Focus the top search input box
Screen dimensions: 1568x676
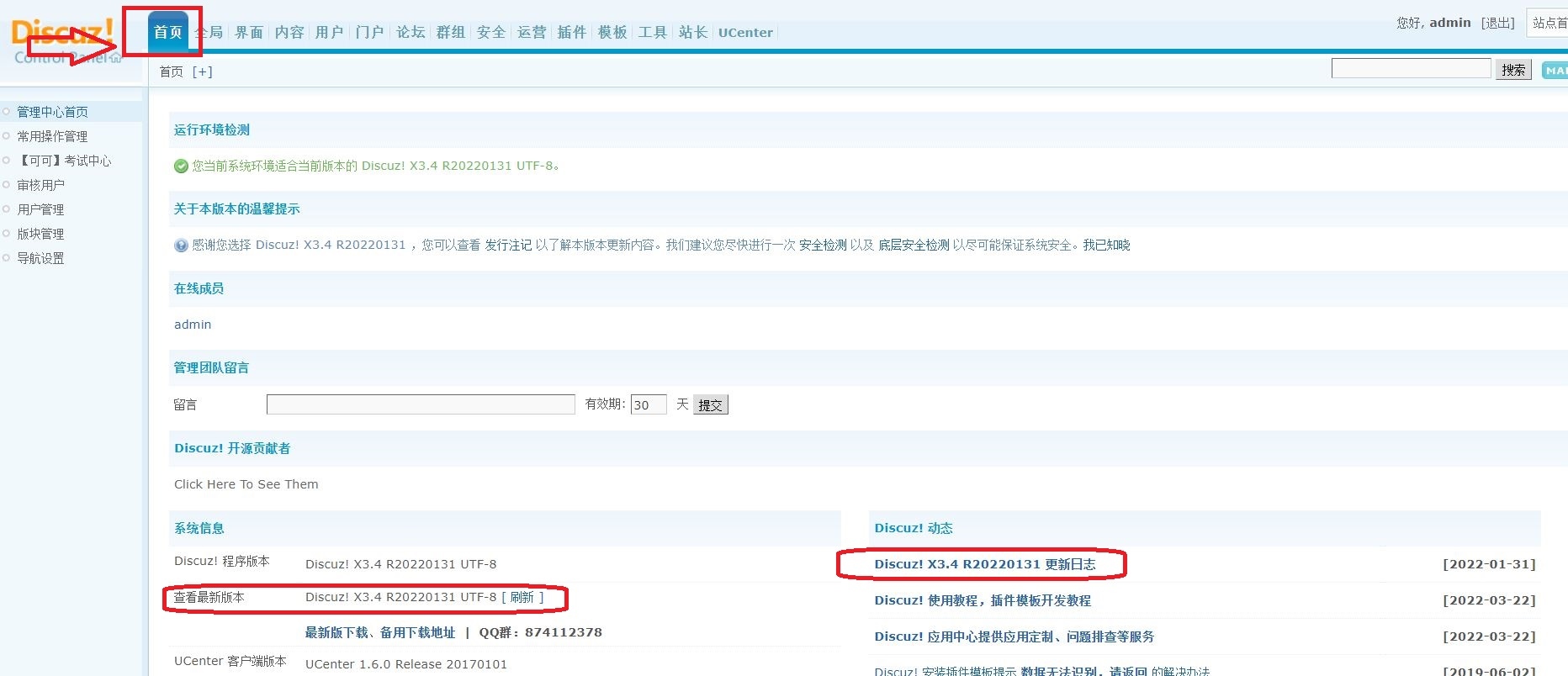pyautogui.click(x=1411, y=69)
